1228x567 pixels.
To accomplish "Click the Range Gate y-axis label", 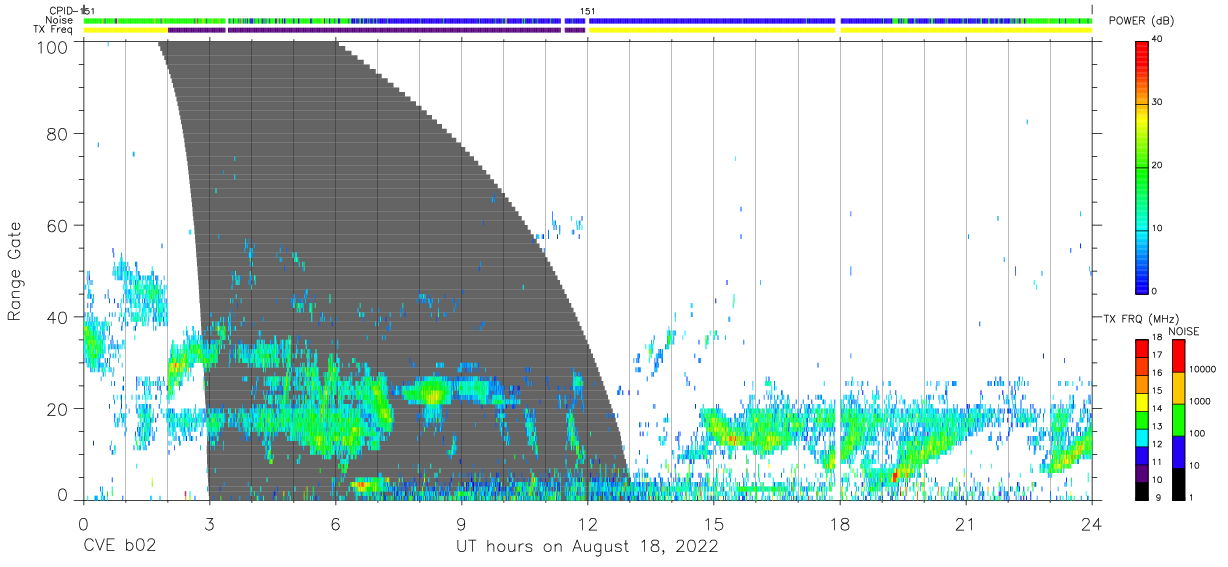I will 15,271.
